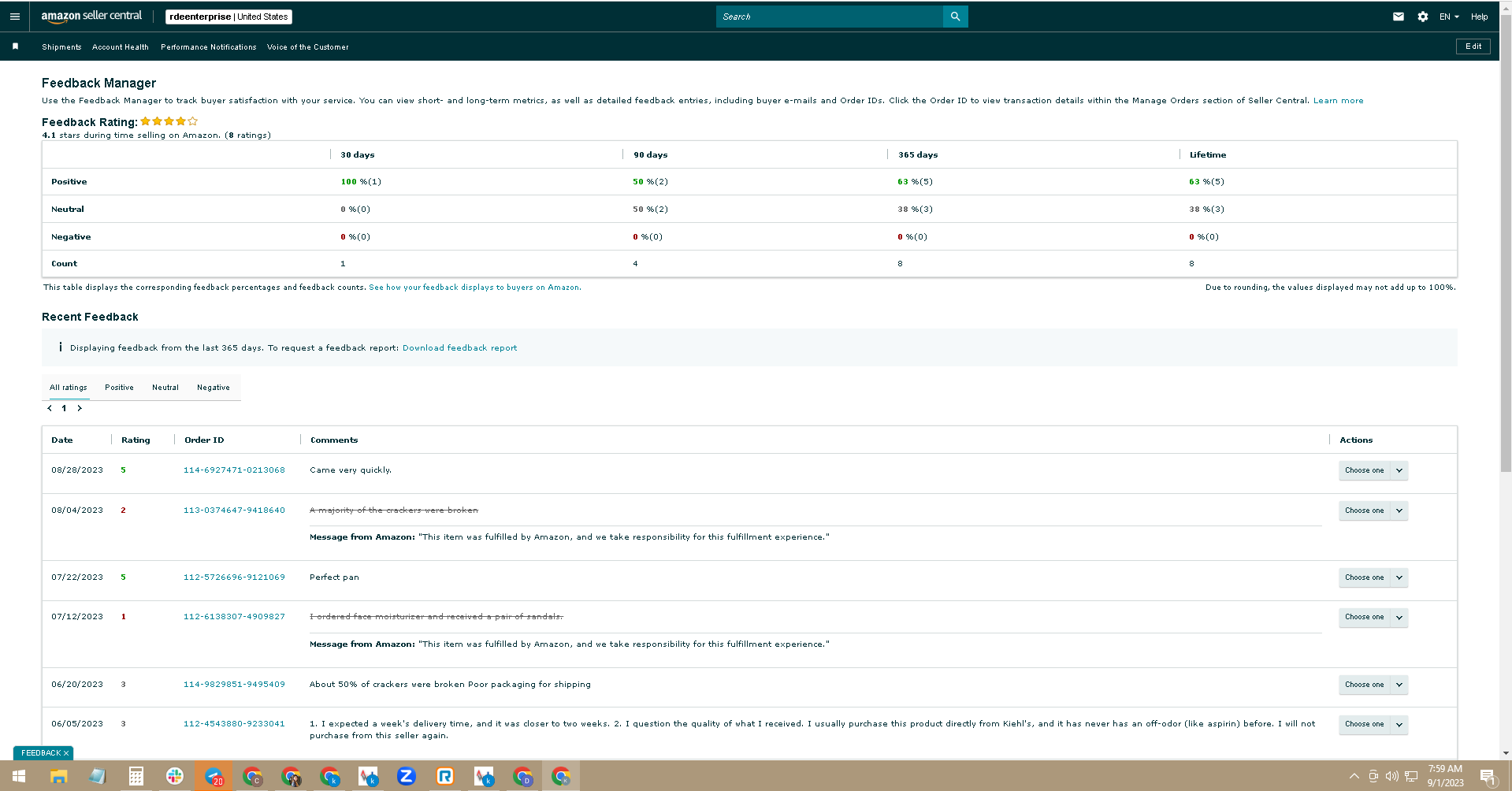Show hidden tray icons chevron
Viewport: 1512px width, 791px height.
pyautogui.click(x=1354, y=776)
